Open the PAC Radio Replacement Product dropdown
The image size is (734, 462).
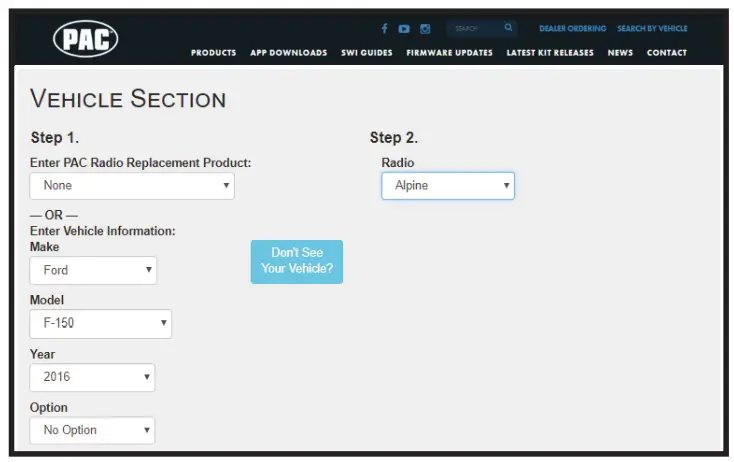132,186
